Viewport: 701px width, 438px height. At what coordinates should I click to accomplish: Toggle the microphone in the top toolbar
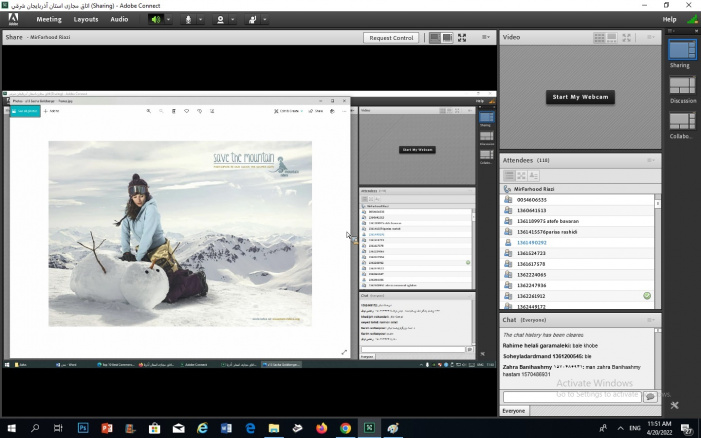(x=188, y=19)
